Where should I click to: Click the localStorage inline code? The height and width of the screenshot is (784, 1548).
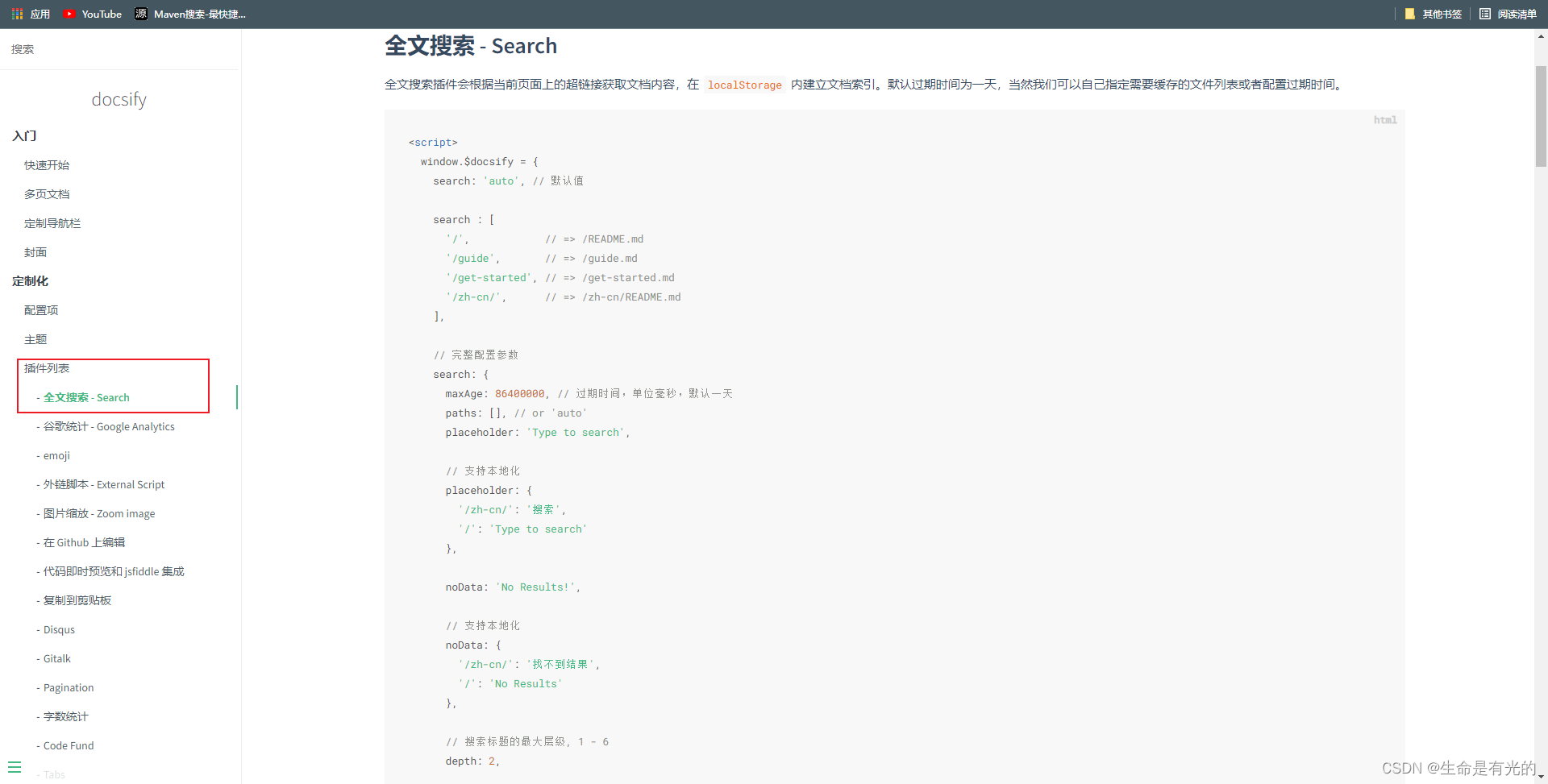click(744, 85)
